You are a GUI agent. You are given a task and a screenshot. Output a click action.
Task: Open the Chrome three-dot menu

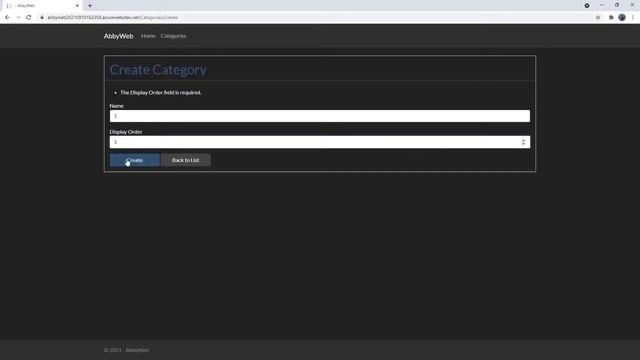coord(633,18)
